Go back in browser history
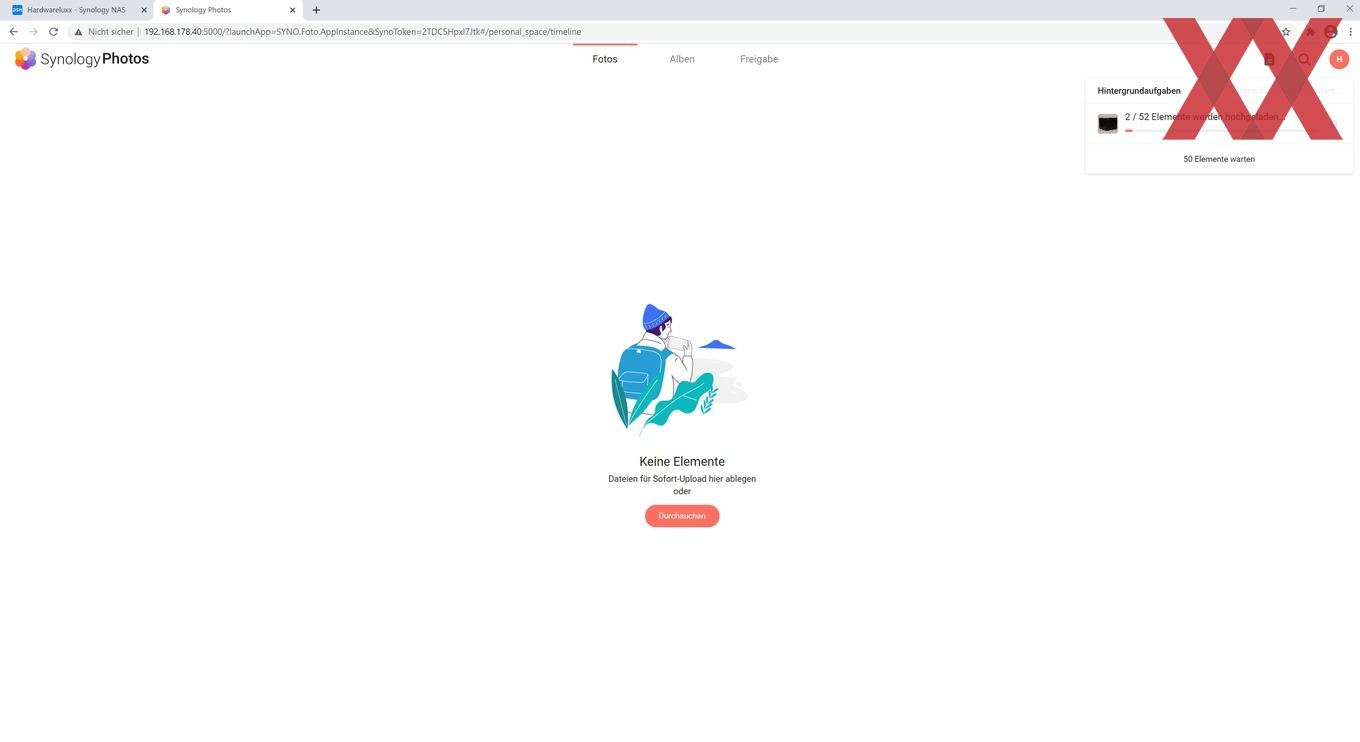Viewport: 1360px width, 742px height. [x=13, y=32]
